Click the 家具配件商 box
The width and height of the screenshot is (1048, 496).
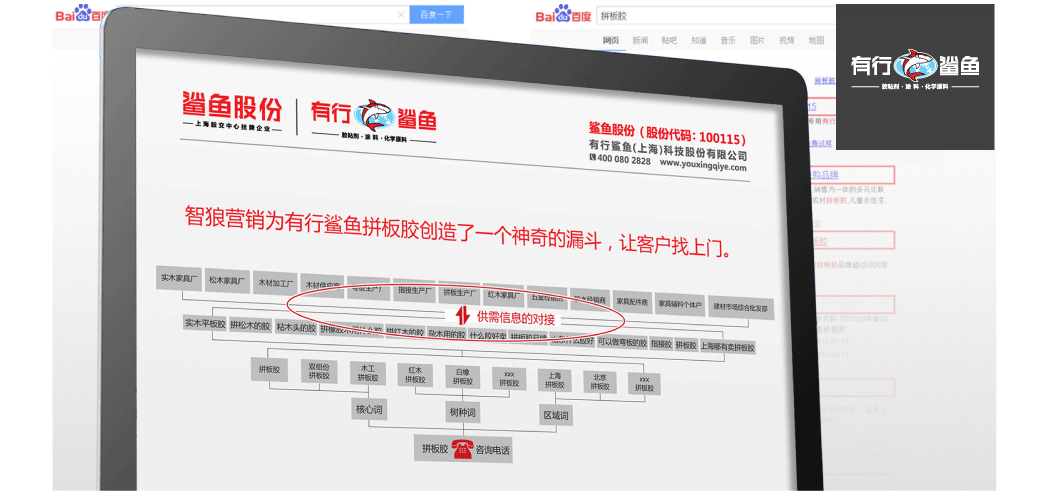pos(632,301)
